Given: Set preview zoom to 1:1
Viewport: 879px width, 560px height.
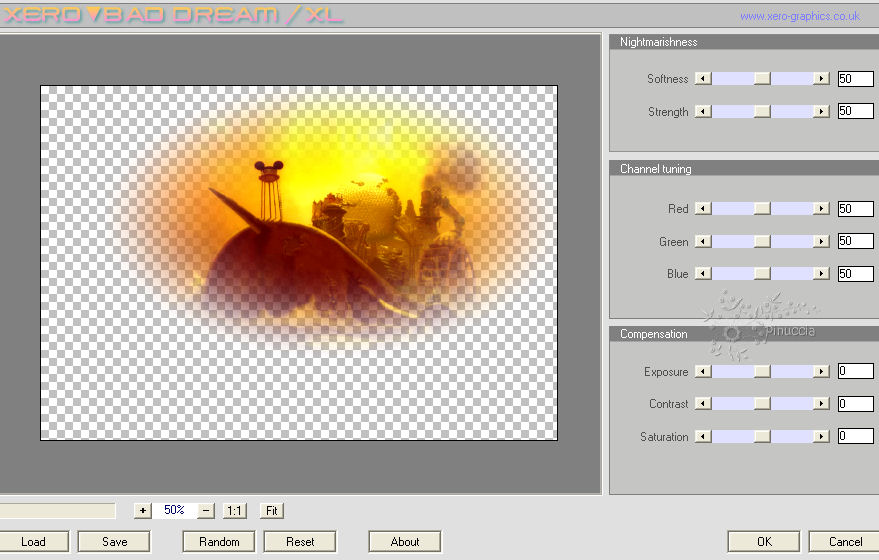Looking at the screenshot, I should [234, 511].
